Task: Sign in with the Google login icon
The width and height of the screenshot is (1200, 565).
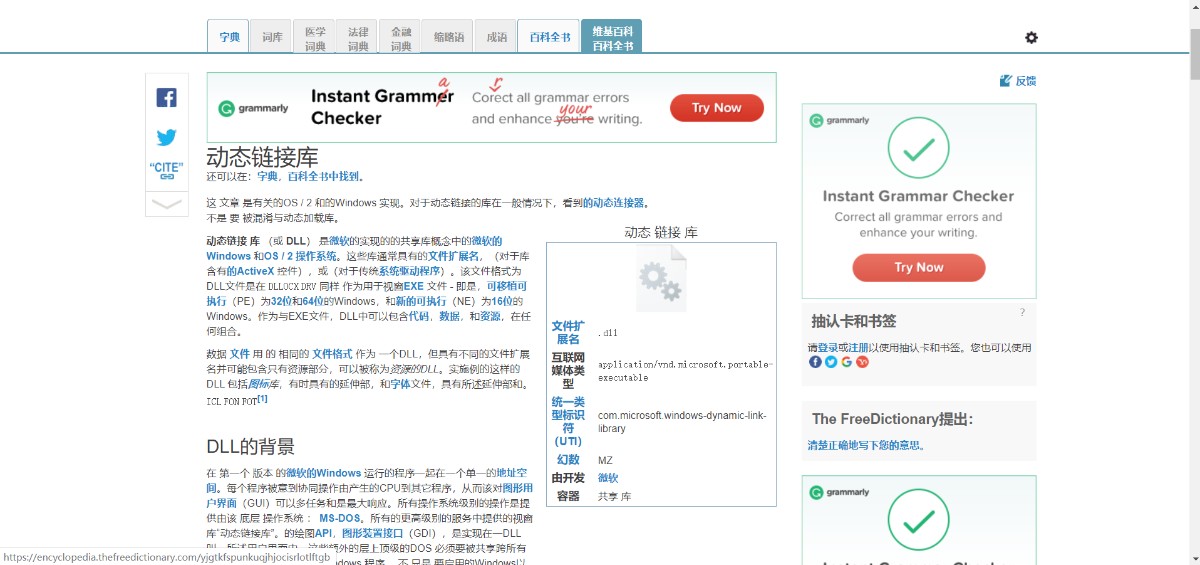Action: 847,362
